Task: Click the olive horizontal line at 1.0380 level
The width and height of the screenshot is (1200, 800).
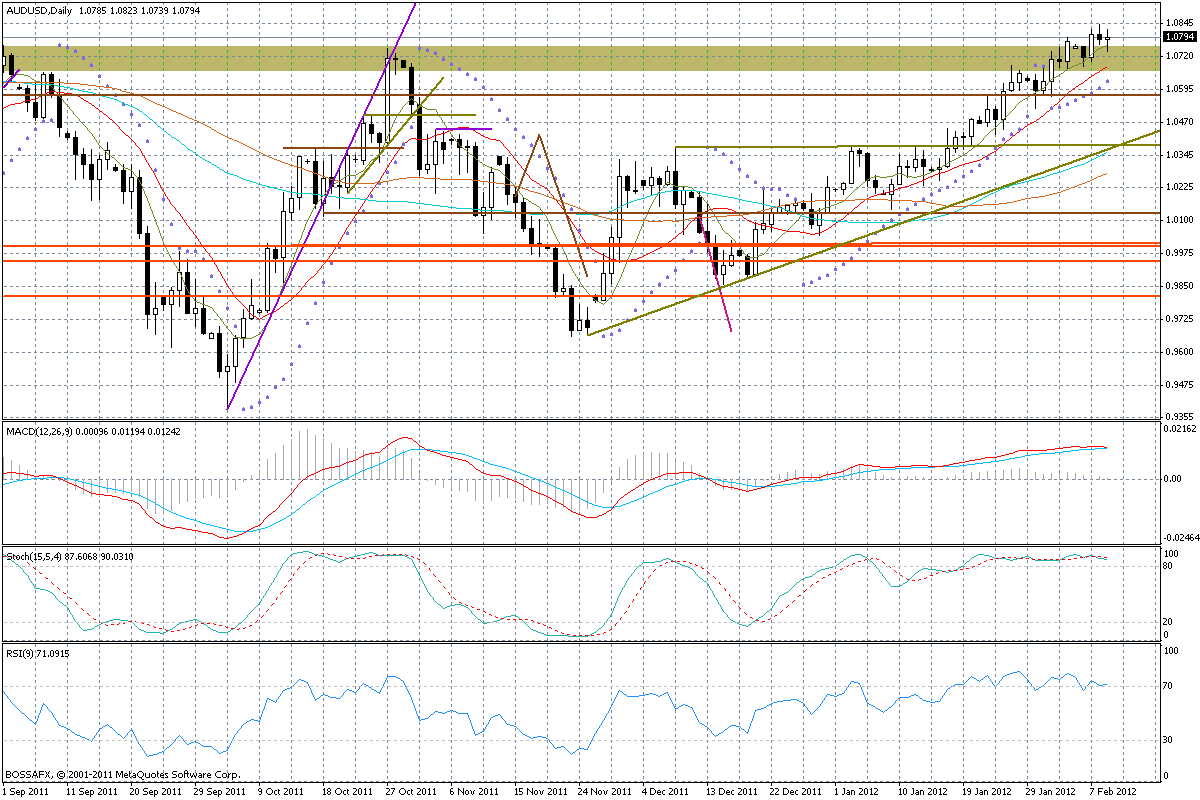Action: (918, 146)
